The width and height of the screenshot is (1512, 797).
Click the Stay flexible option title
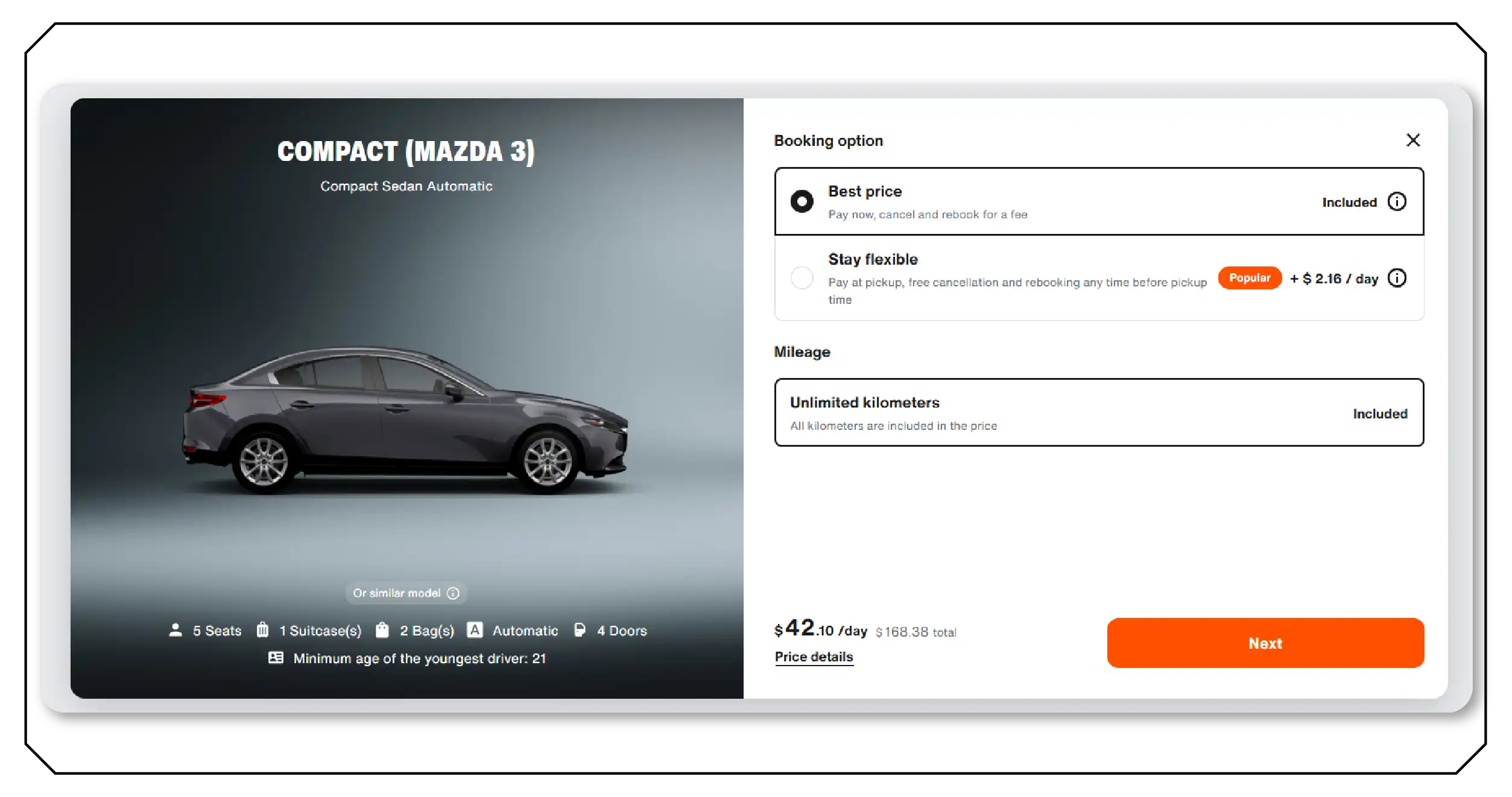[x=873, y=259]
